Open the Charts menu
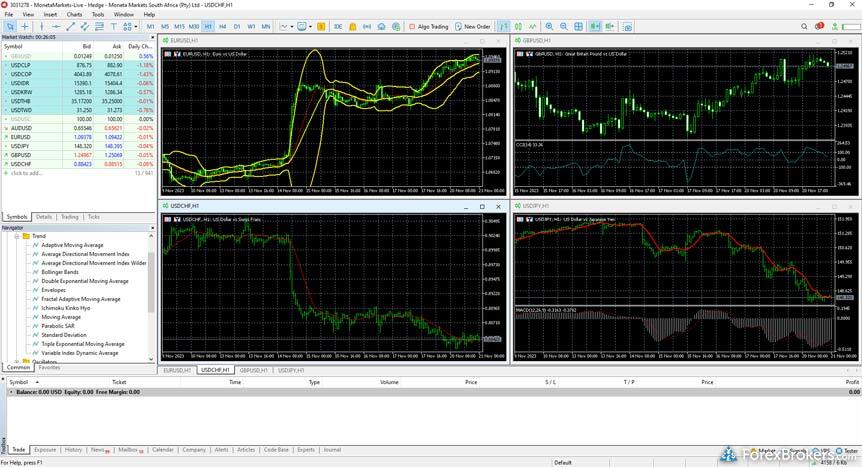The image size is (862, 467). pos(74,14)
